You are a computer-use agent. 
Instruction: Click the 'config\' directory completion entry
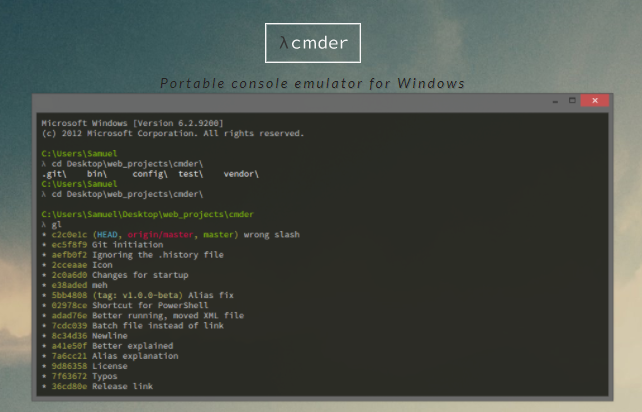[x=150, y=174]
